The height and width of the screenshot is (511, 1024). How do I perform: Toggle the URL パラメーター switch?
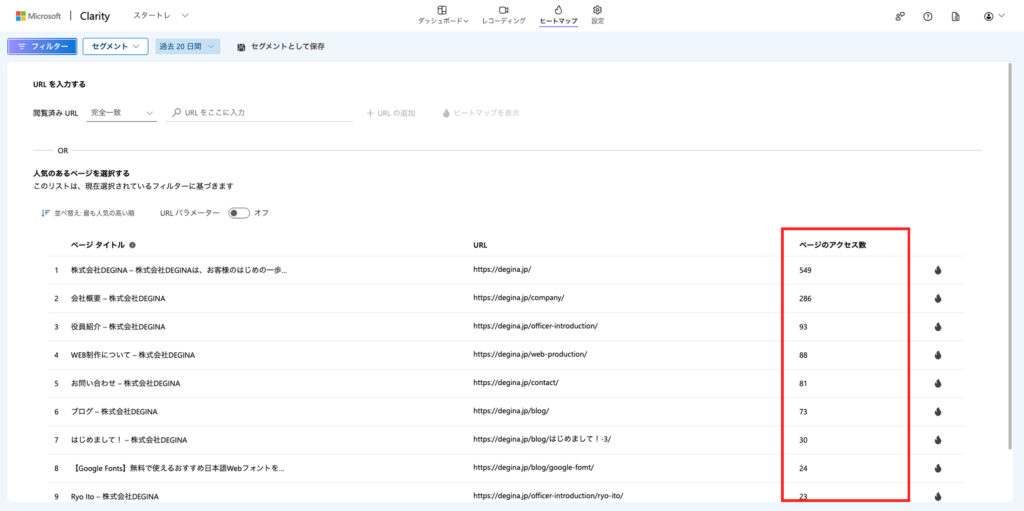pos(238,213)
